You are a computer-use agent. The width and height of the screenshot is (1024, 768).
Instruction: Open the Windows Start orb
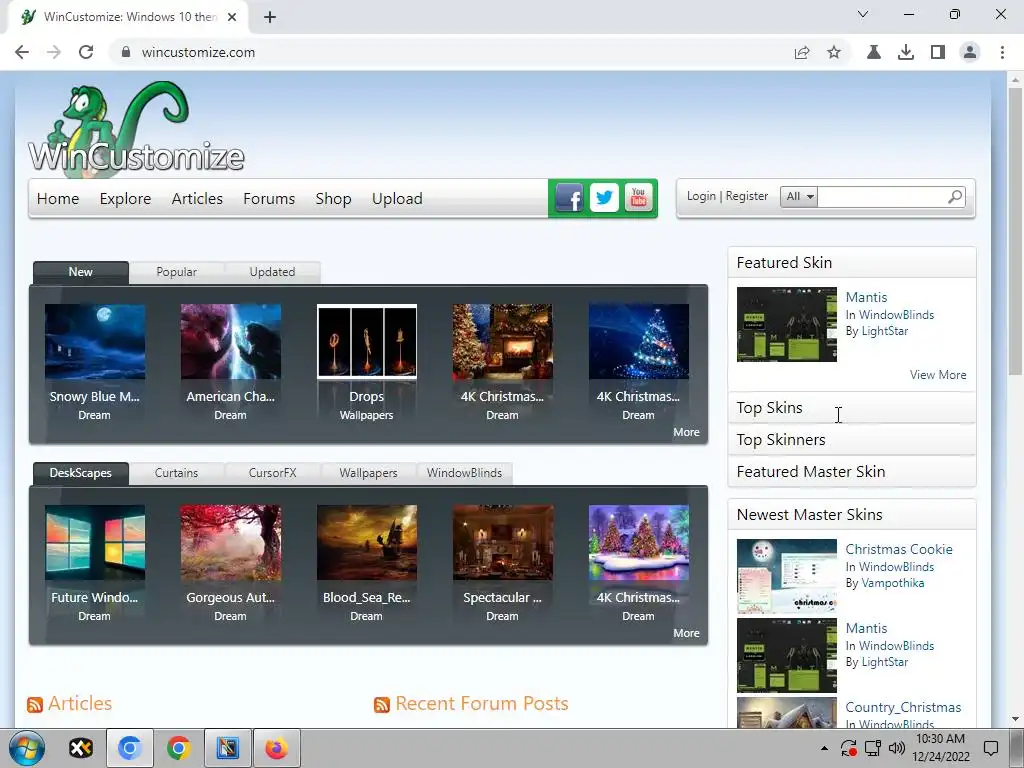[x=27, y=748]
